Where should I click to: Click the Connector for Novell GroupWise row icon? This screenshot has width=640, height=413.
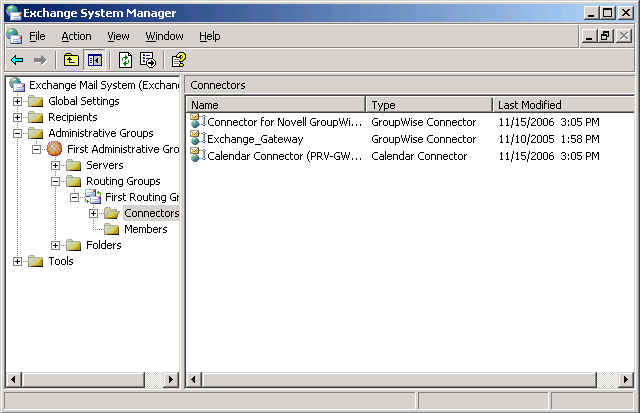198,122
